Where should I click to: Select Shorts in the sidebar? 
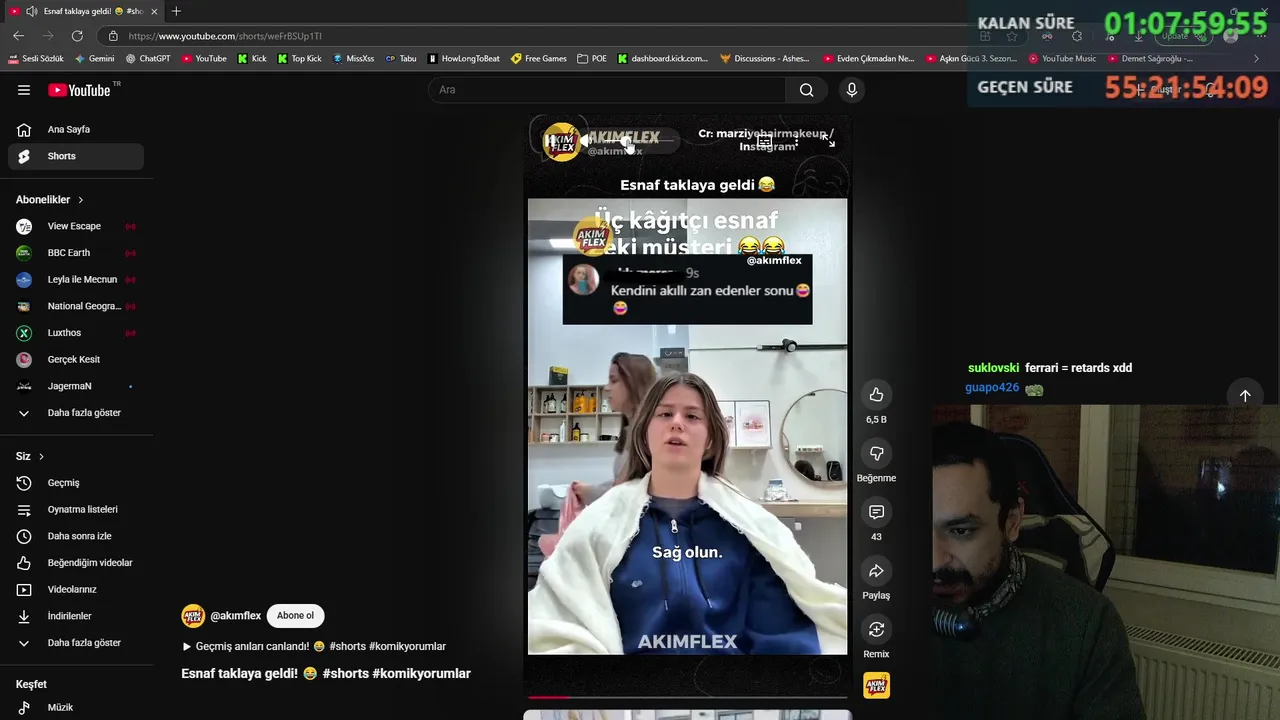point(76,156)
